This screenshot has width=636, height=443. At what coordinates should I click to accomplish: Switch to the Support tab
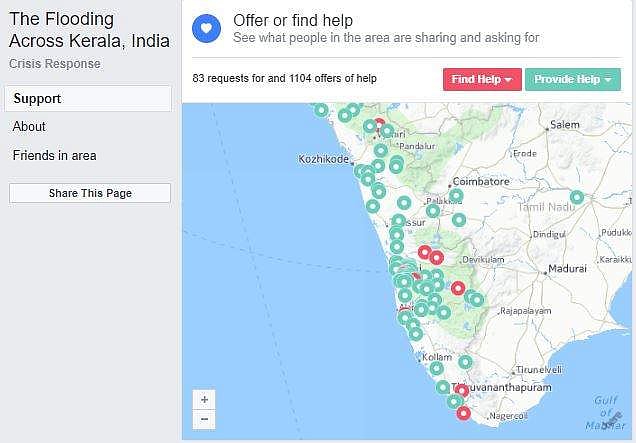click(88, 99)
